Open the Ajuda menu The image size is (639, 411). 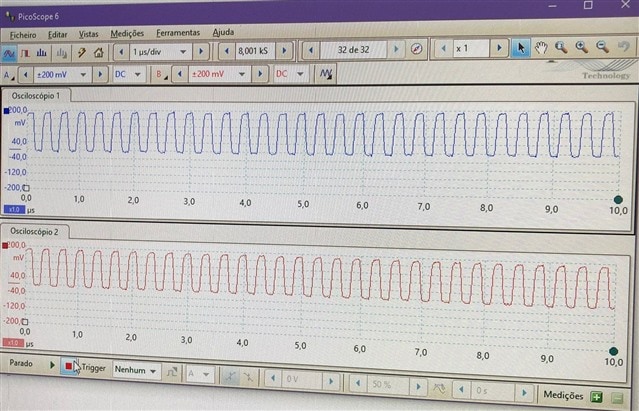(x=223, y=32)
